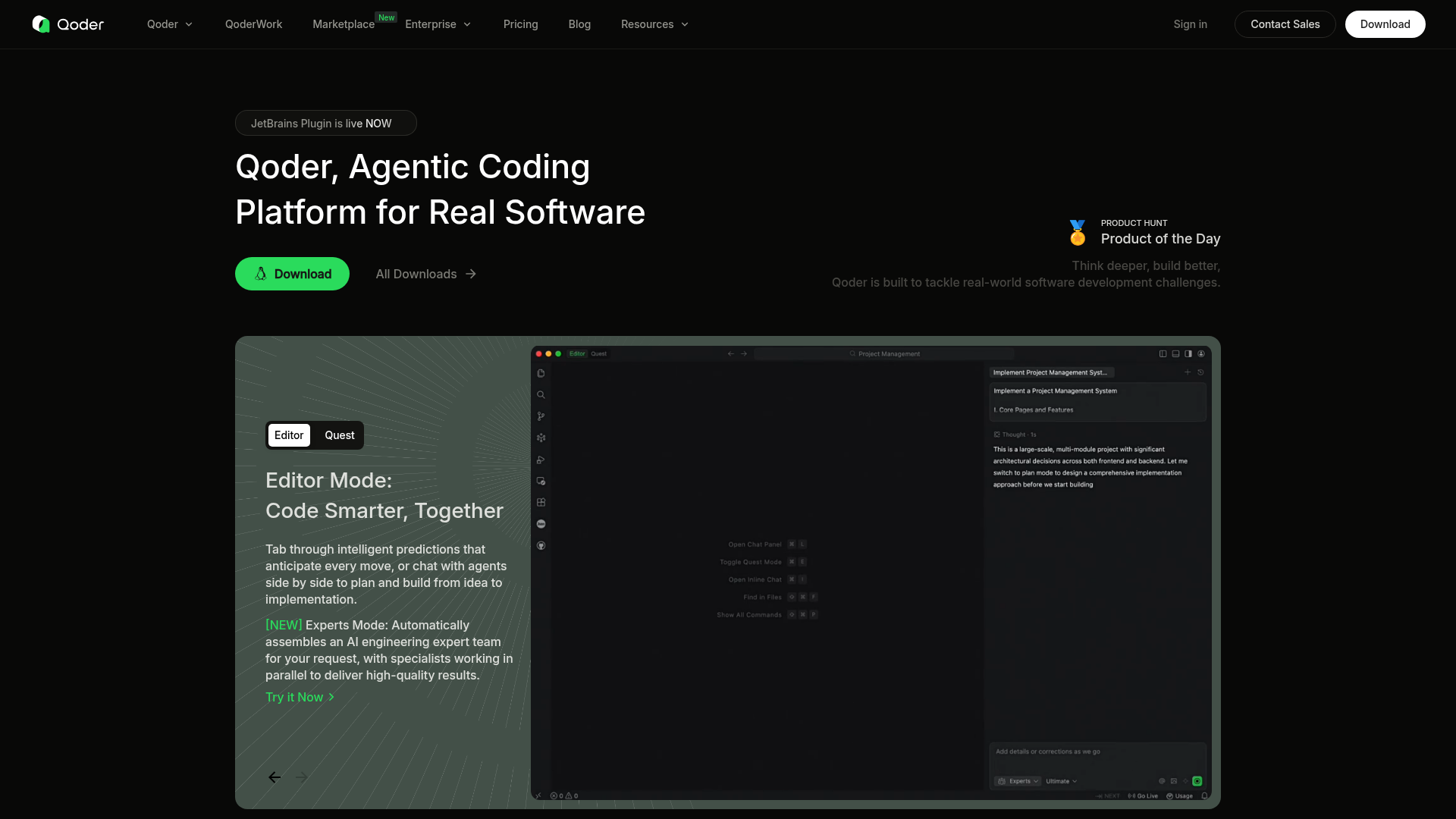Advance to the next carousel slide arrow
1456x819 pixels.
301,777
